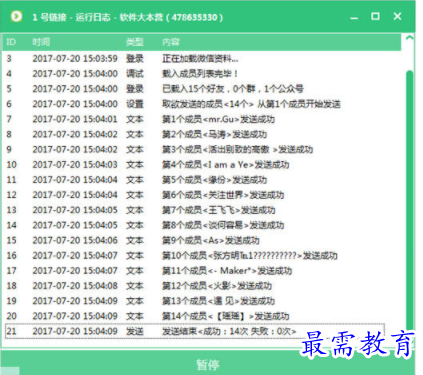Click the green app logo icon
This screenshot has height=375, width=423.
(16, 16)
